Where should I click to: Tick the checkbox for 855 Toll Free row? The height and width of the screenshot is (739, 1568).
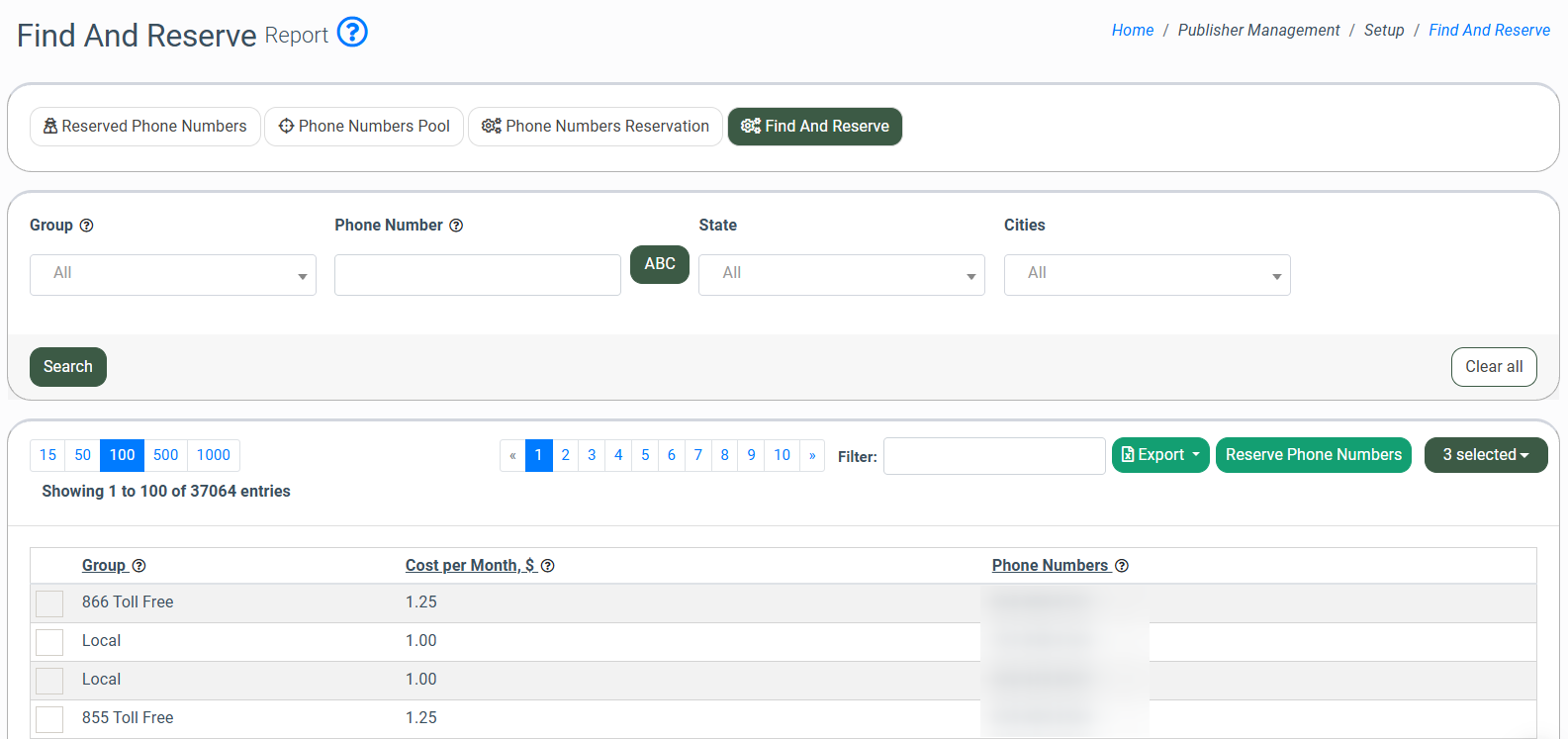49,719
